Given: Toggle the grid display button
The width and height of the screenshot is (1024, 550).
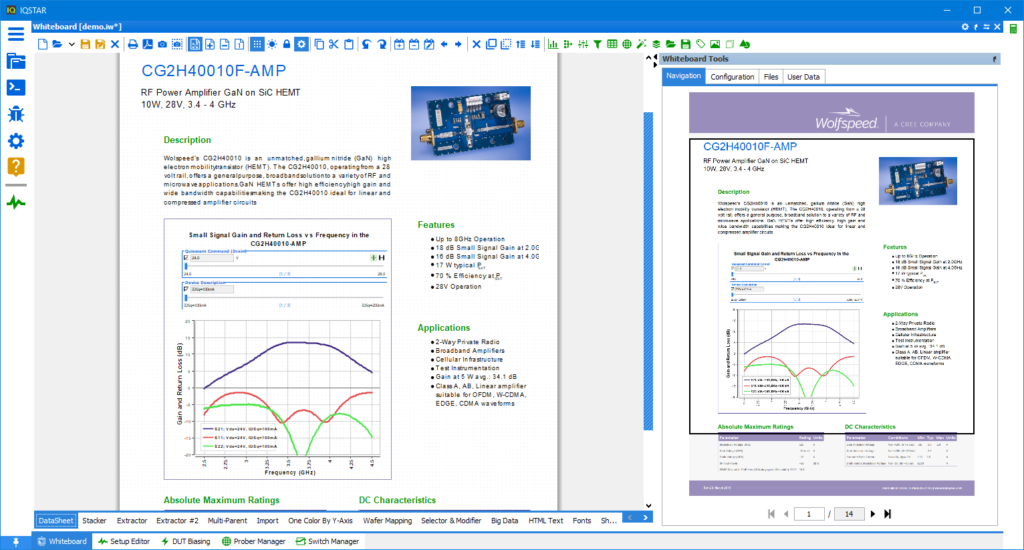Looking at the screenshot, I should coord(257,44).
